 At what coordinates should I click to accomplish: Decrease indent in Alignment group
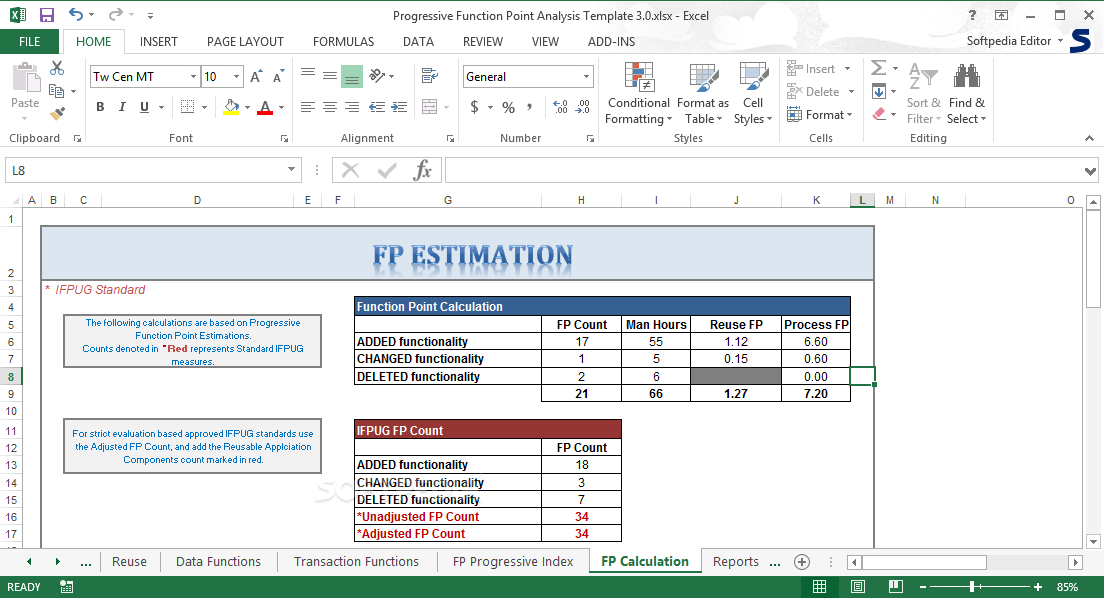coord(377,107)
